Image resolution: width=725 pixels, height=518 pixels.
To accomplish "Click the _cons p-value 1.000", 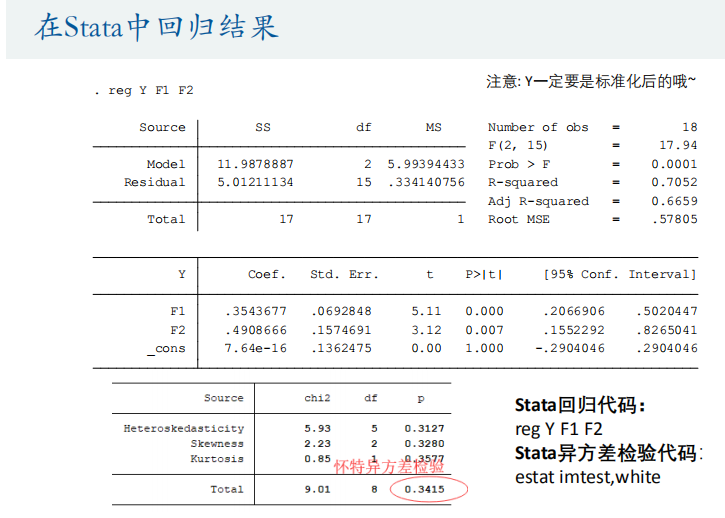I will click(485, 348).
